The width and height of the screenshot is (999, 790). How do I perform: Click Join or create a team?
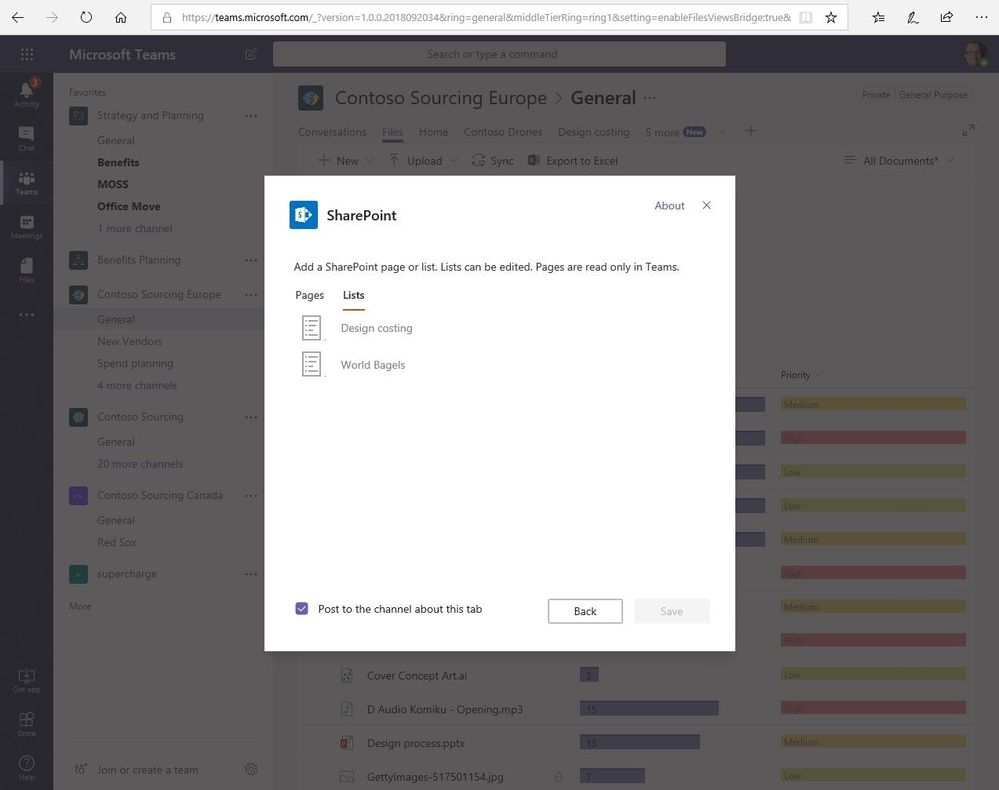pyautogui.click(x=147, y=770)
